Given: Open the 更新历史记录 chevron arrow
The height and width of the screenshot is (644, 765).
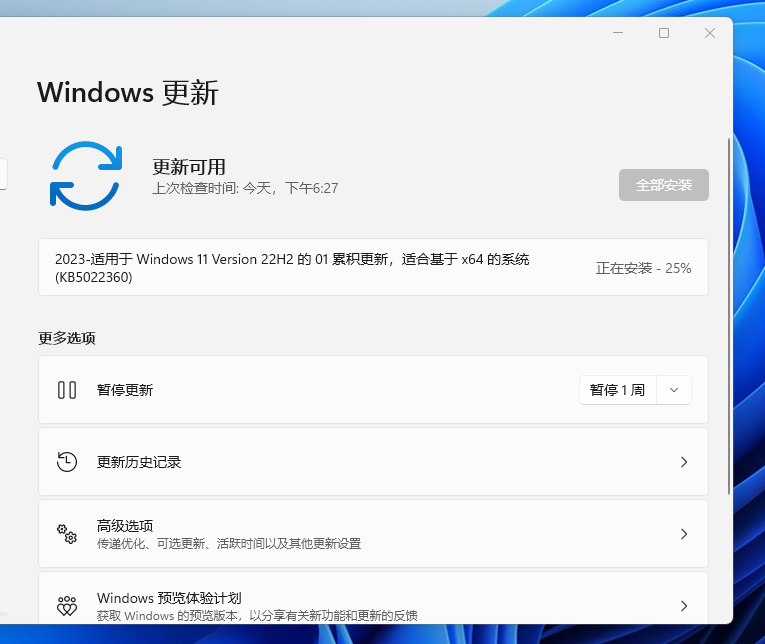Looking at the screenshot, I should pyautogui.click(x=684, y=462).
